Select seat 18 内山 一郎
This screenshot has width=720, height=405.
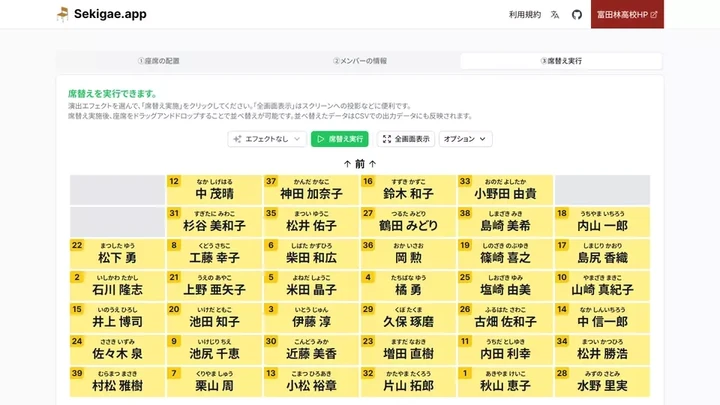(x=602, y=222)
